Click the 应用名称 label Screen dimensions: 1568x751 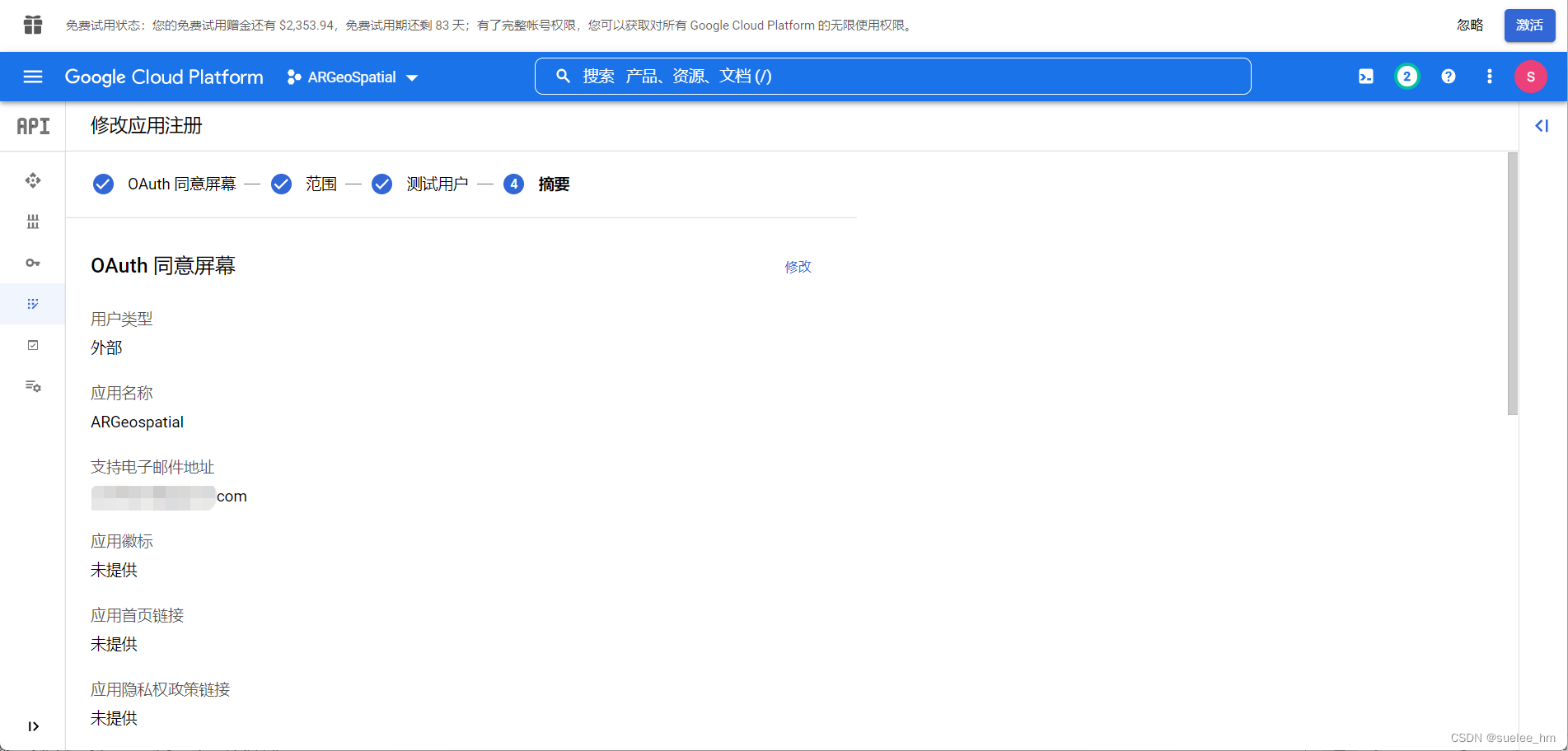pyautogui.click(x=122, y=393)
